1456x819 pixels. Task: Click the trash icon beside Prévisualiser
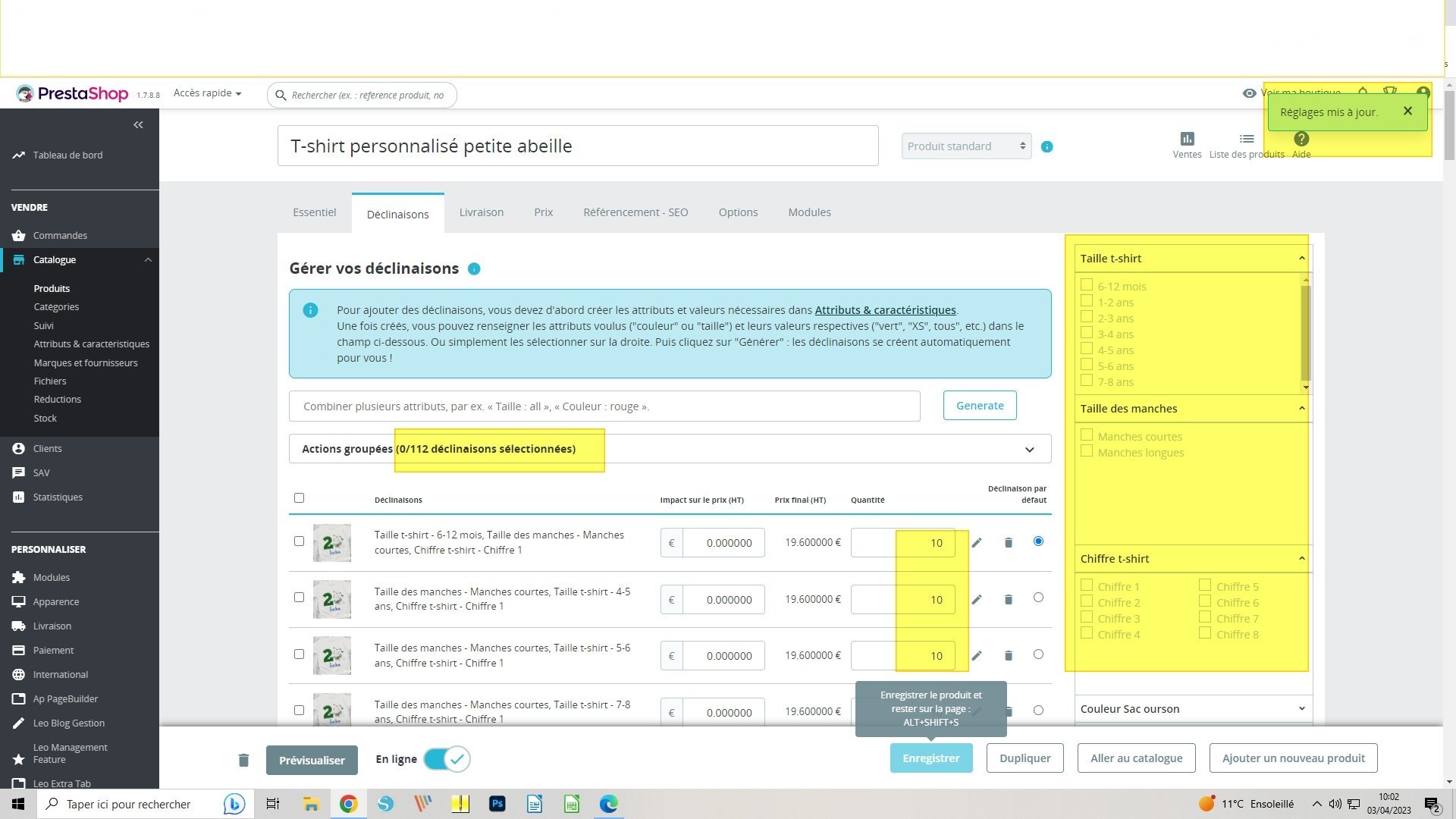point(243,760)
